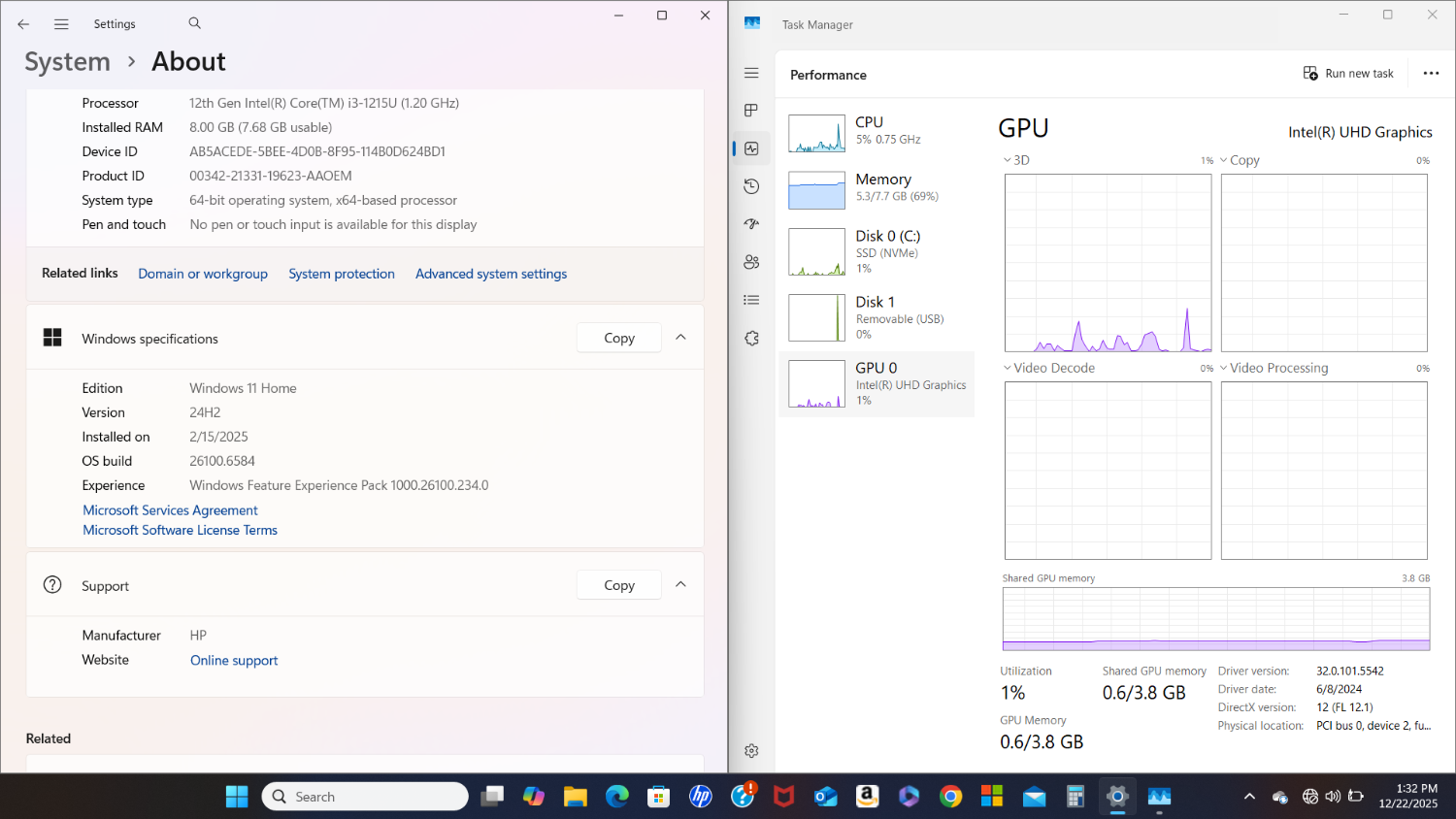Open Services icon in Task Manager sidebar
The image size is (1456, 819).
[x=751, y=339]
